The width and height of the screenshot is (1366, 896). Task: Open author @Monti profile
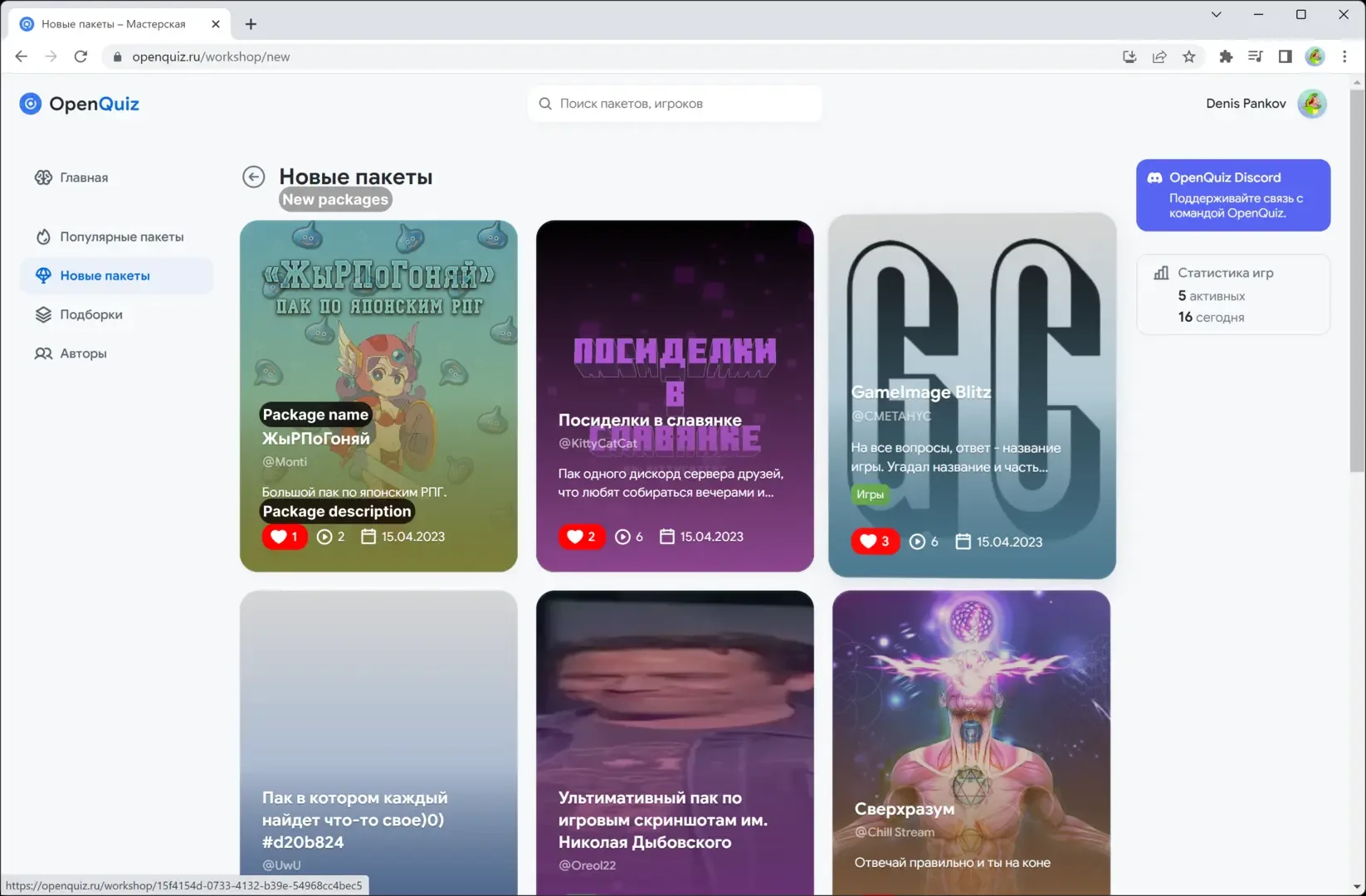285,462
